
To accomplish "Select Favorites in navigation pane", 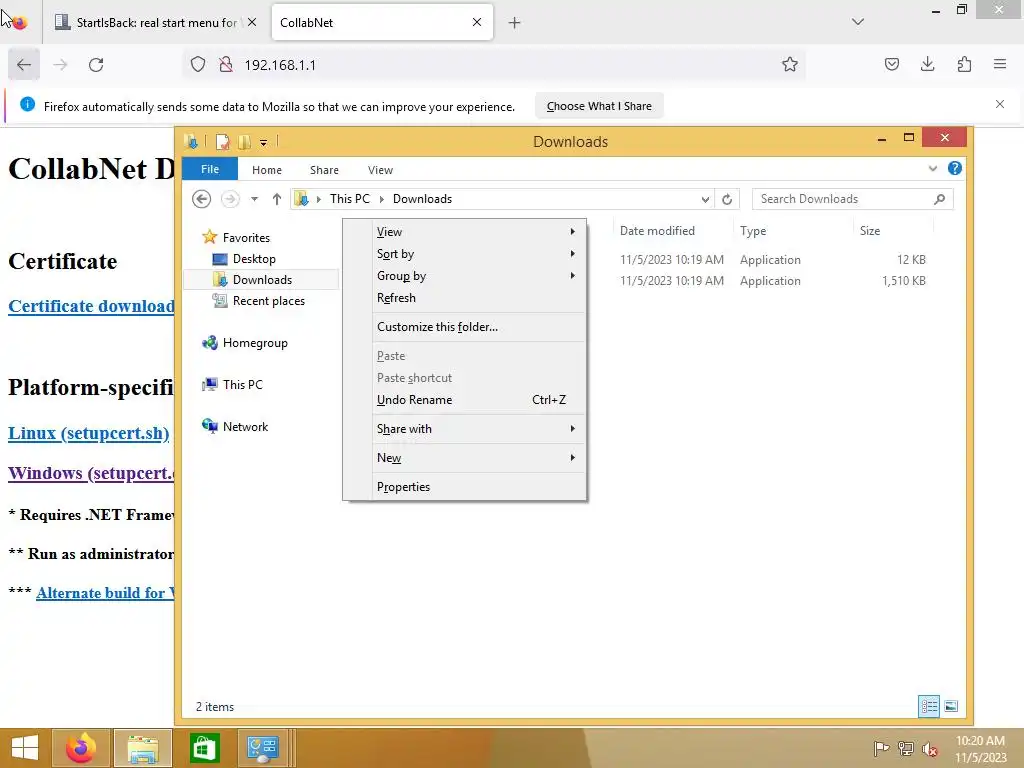I will point(246,238).
